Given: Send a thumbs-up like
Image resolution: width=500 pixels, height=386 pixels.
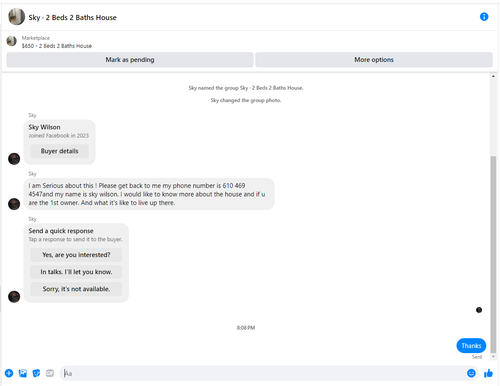Looking at the screenshot, I should point(488,373).
